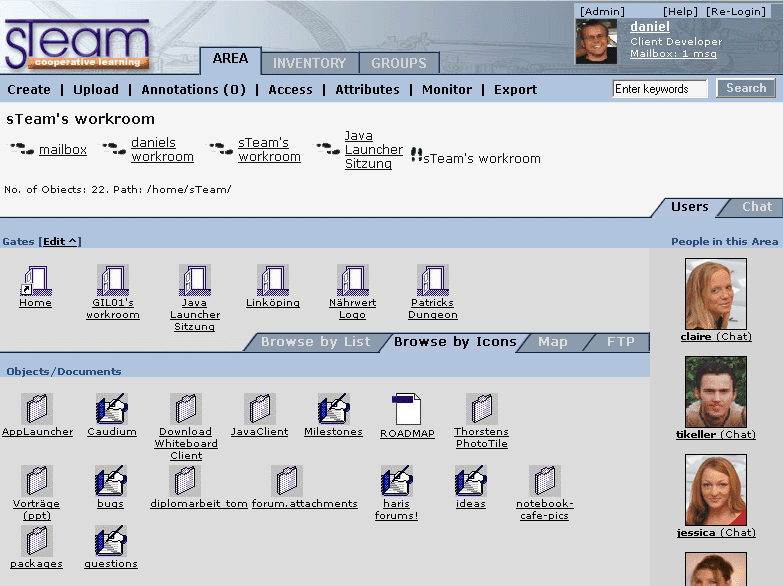783x586 pixels.
Task: Open the AppLauncher folder icon
Action: (x=37, y=409)
